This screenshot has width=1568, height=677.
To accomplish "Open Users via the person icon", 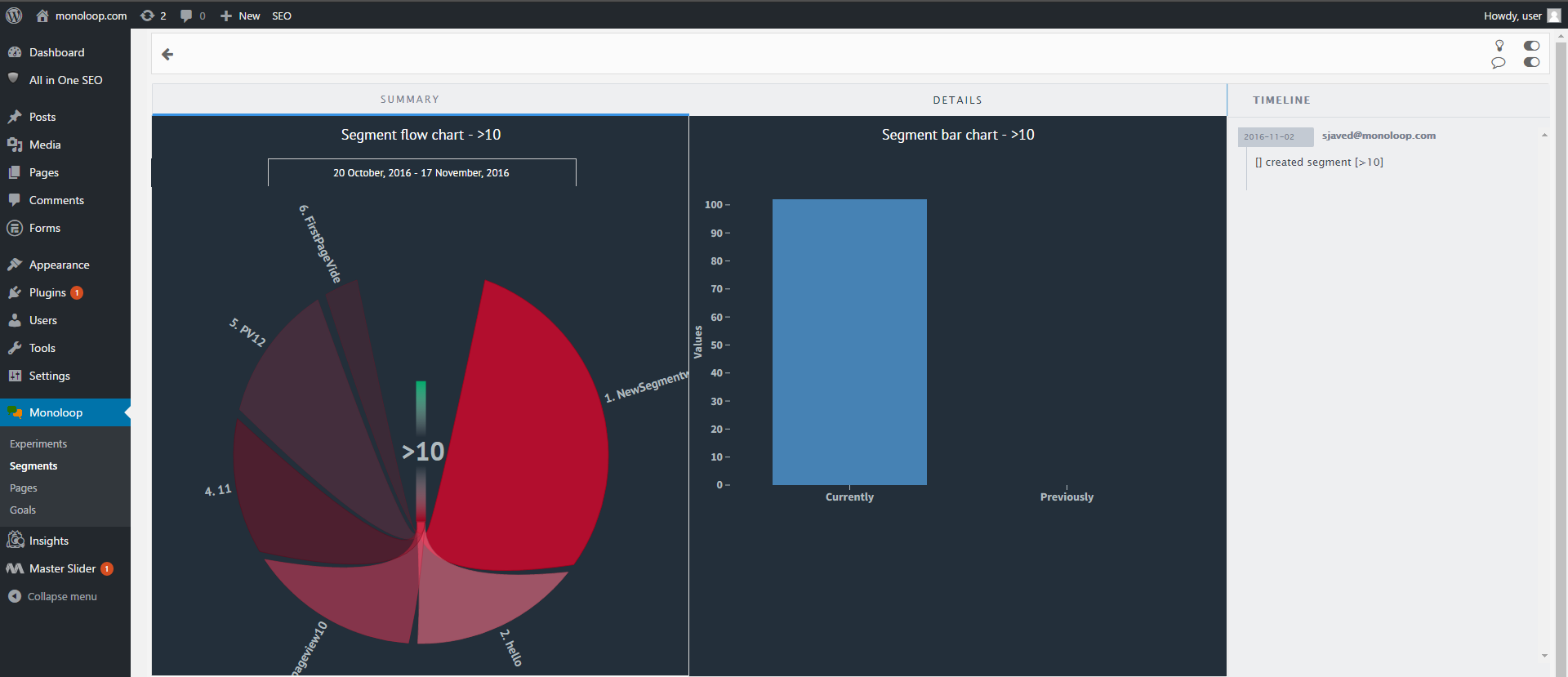I will coord(15,320).
